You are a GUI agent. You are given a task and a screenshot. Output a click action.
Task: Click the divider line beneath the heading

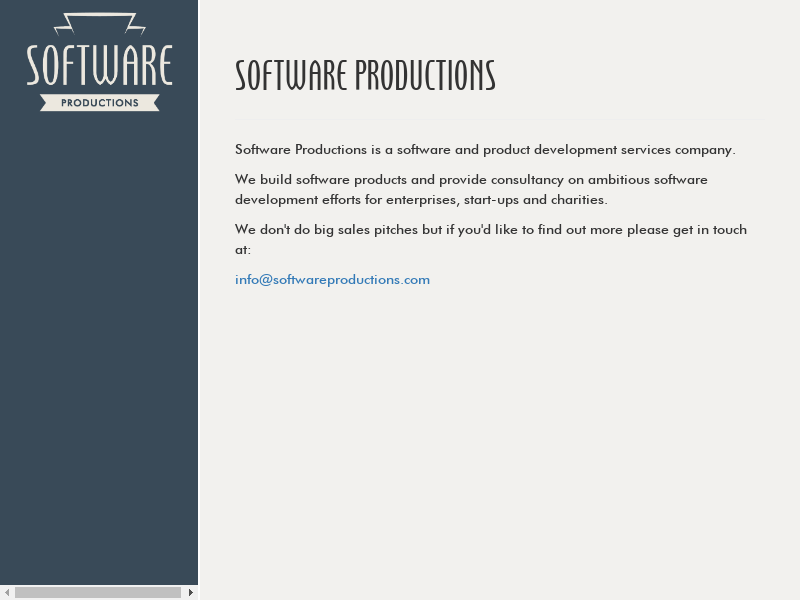pyautogui.click(x=497, y=119)
